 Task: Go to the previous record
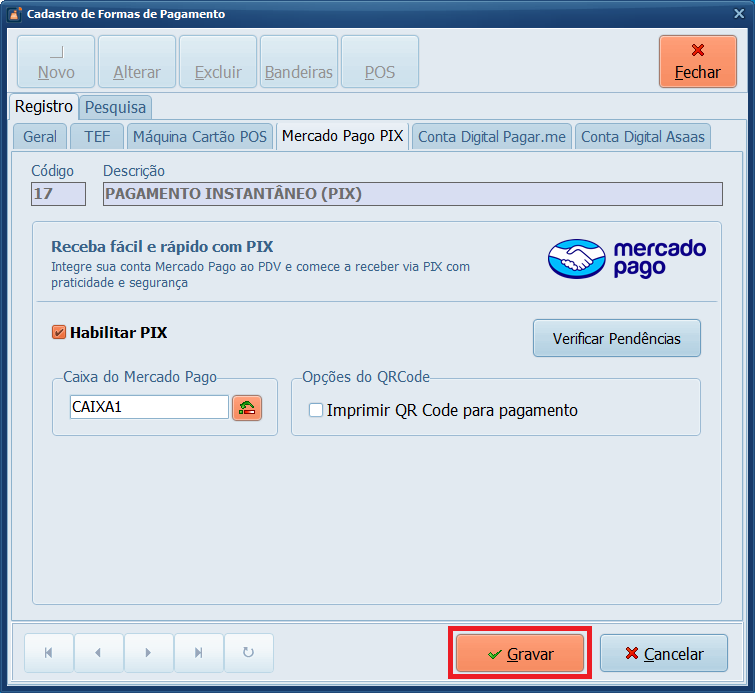click(x=97, y=653)
